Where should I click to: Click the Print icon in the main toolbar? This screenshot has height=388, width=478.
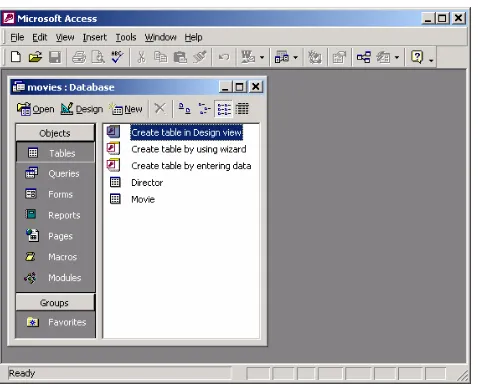[x=79, y=57]
